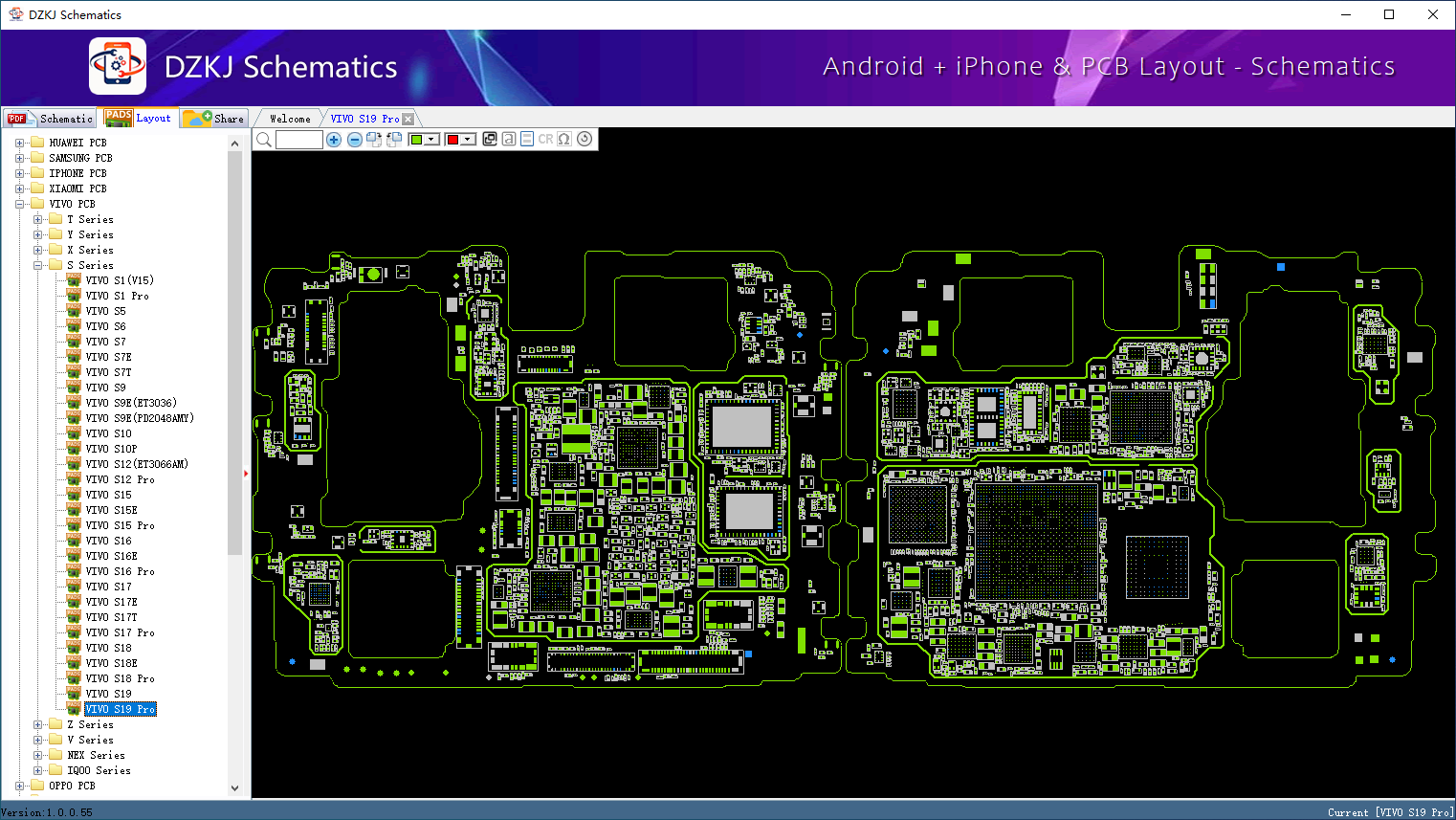Select the highlighted VIVO S19 Pro tree row

click(120, 709)
